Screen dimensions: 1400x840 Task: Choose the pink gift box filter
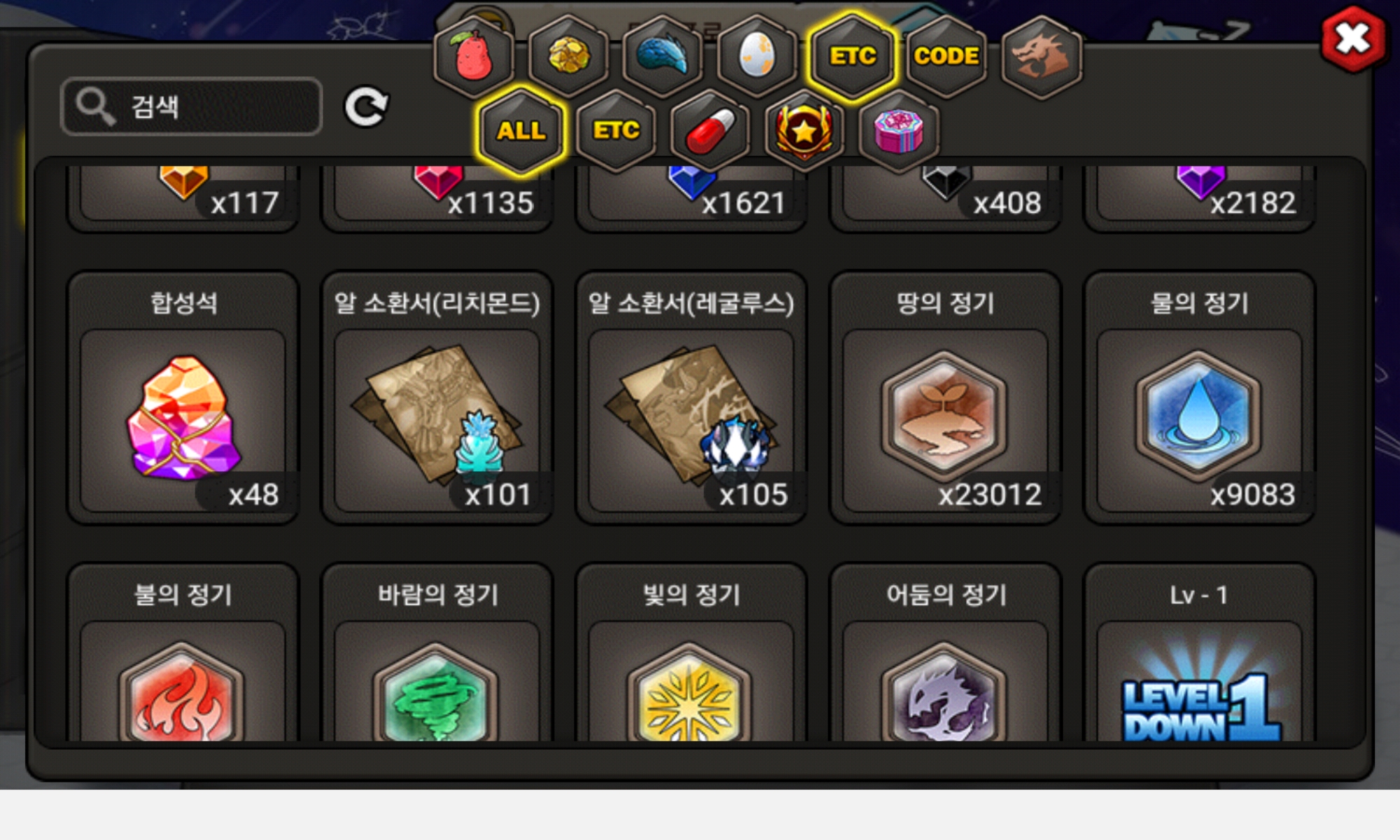pyautogui.click(x=899, y=131)
